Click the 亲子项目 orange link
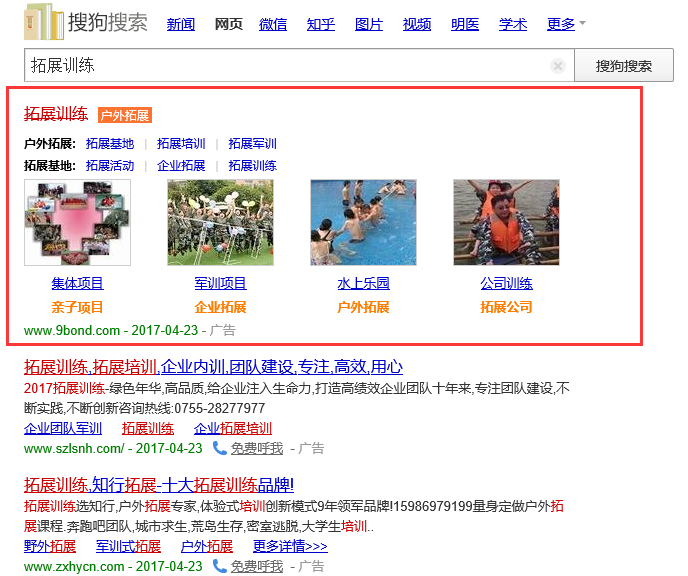The image size is (688, 576). [x=77, y=307]
